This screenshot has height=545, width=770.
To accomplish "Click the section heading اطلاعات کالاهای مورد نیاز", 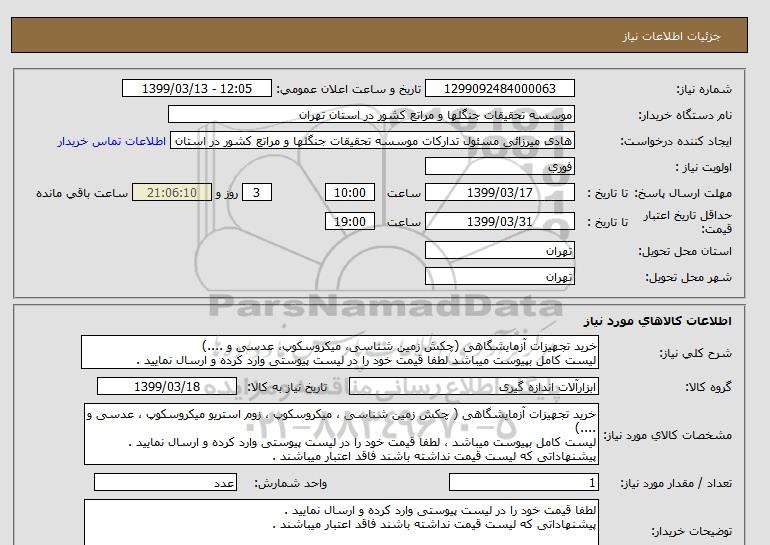I will pyautogui.click(x=658, y=321).
